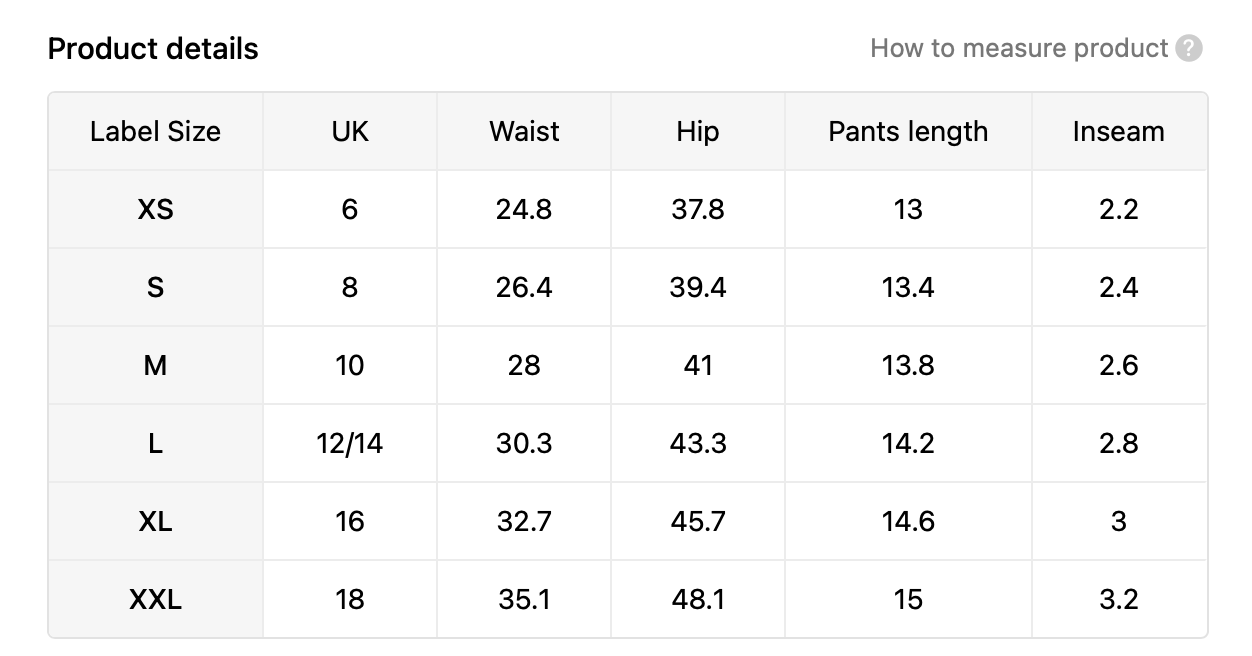Select the Label Size column header
Viewport: 1252px width, 656px height.
coord(155,131)
